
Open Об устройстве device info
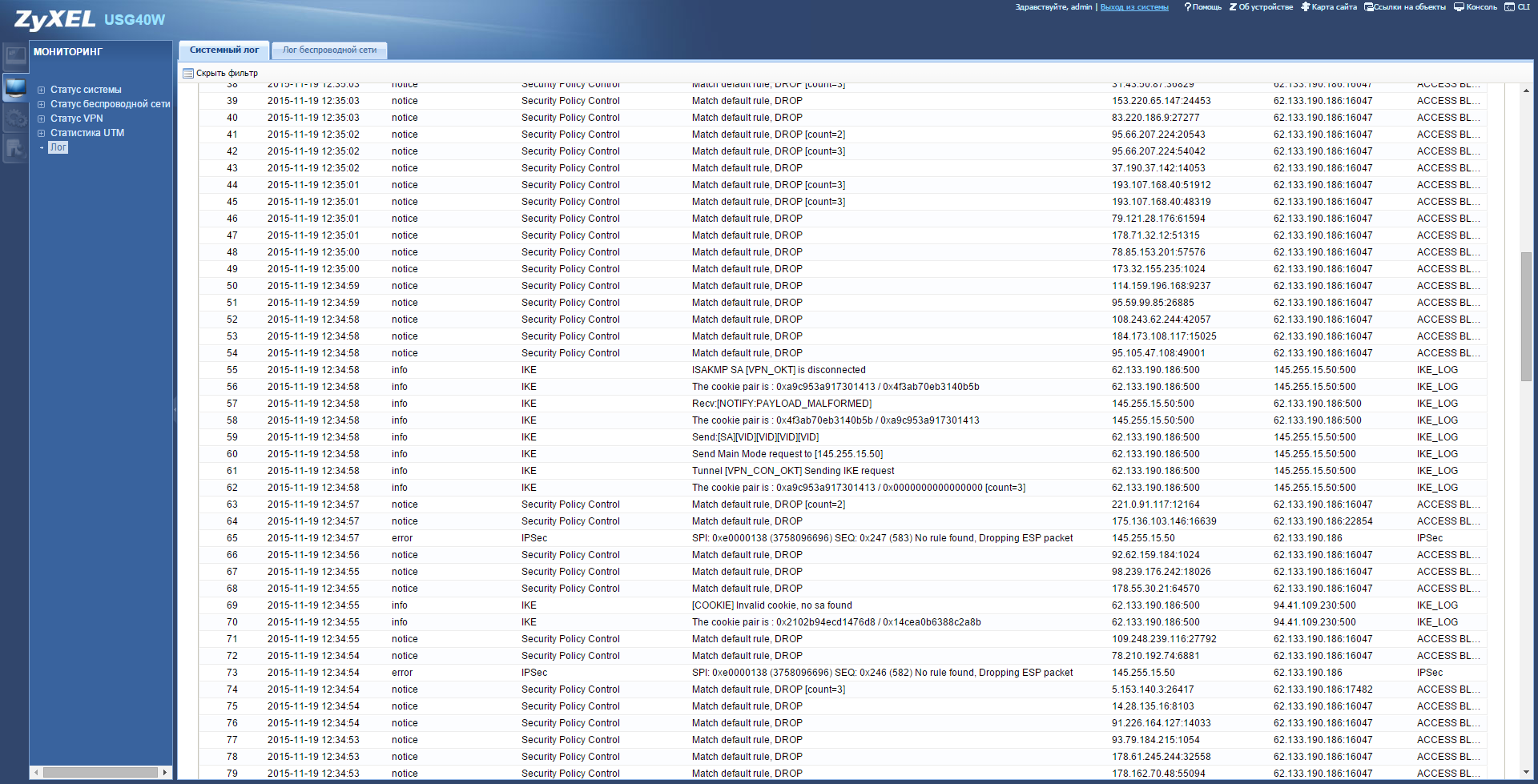[1261, 7]
